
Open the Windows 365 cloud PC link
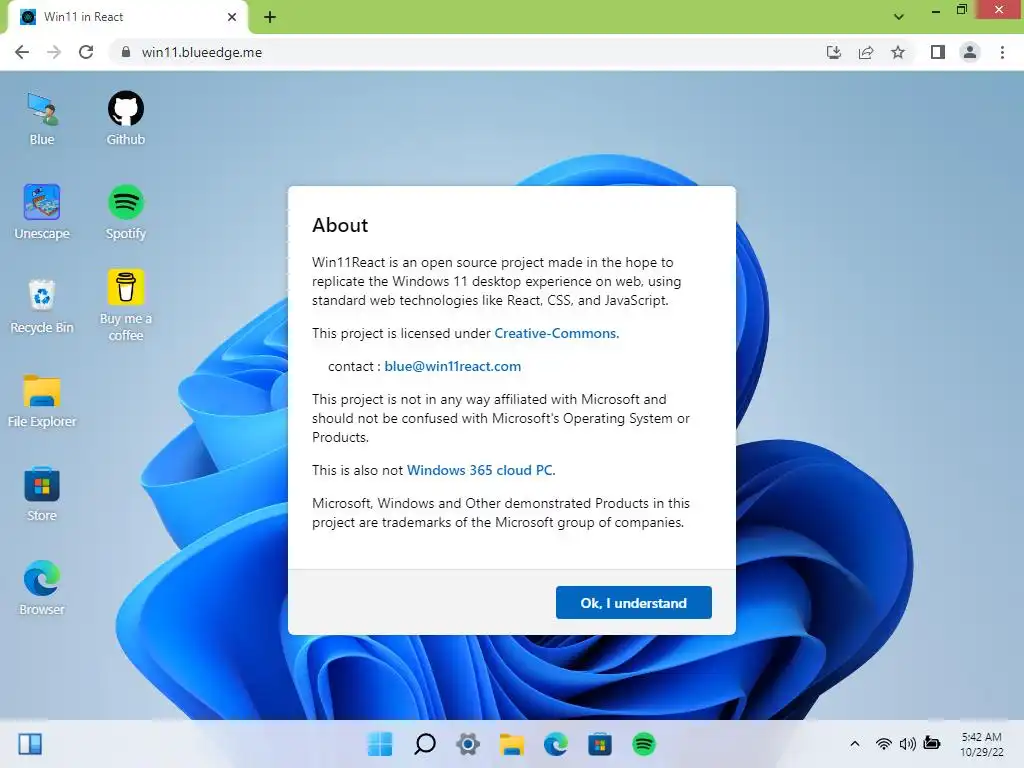[481, 470]
